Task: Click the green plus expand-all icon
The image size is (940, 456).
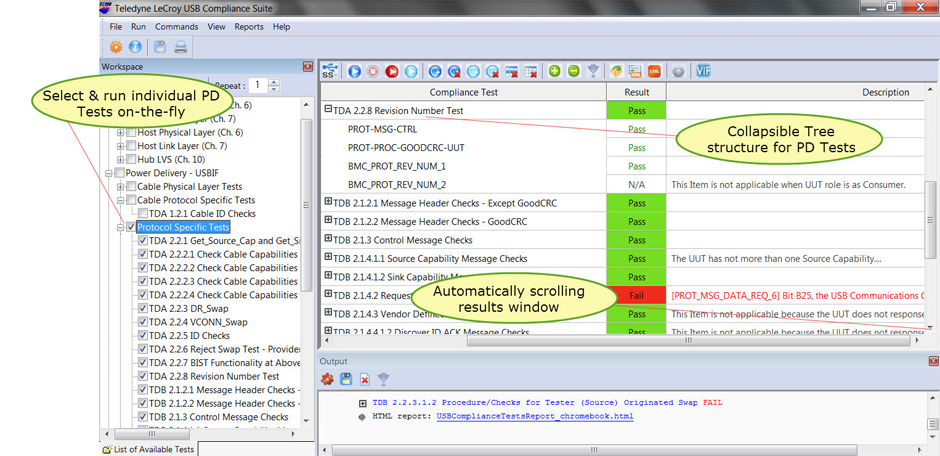Action: pyautogui.click(x=555, y=71)
